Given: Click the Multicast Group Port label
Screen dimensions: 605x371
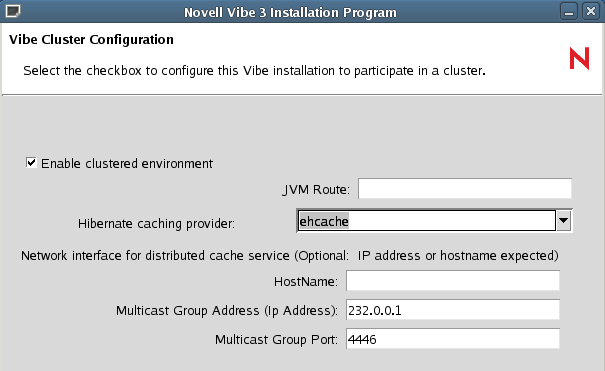Looking at the screenshot, I should point(276,340).
